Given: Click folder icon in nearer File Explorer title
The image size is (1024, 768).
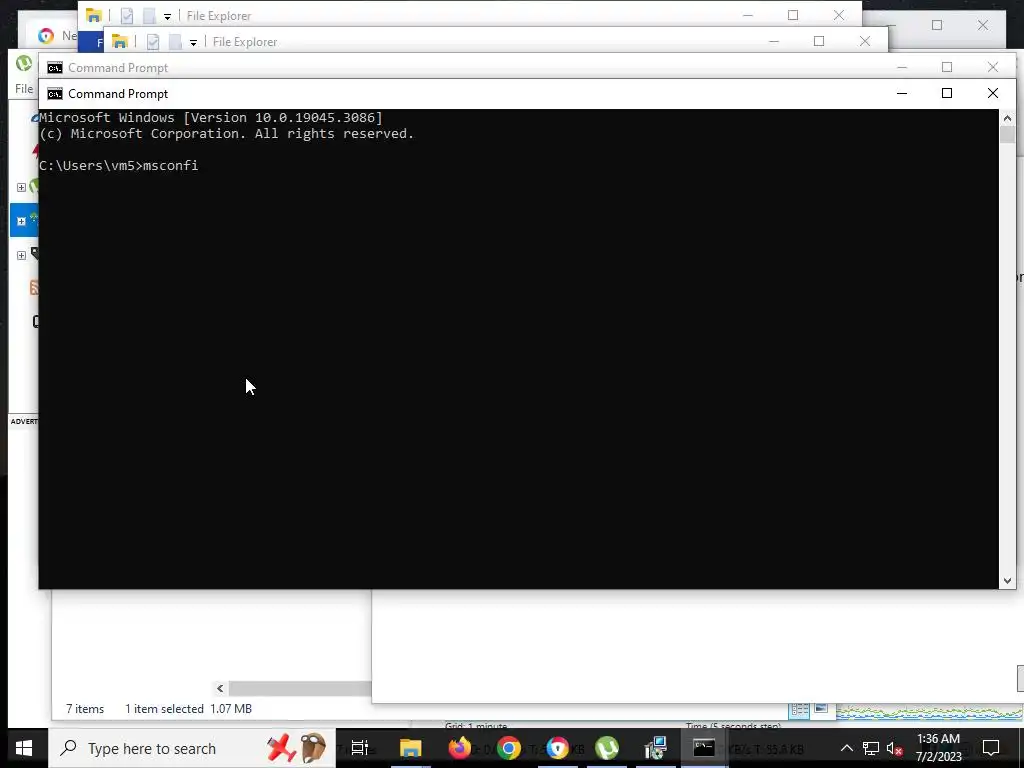Looking at the screenshot, I should pos(120,41).
